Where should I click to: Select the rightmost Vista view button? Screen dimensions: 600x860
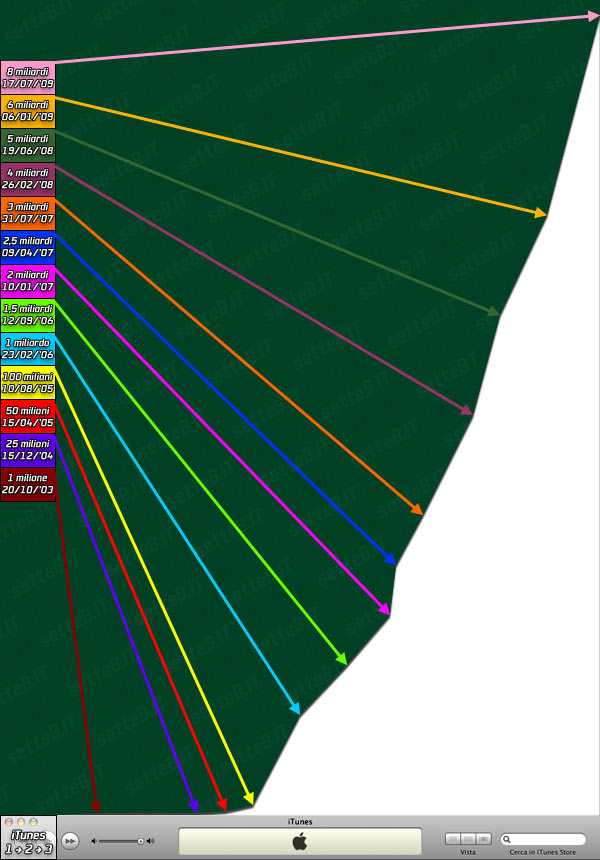pyautogui.click(x=483, y=839)
